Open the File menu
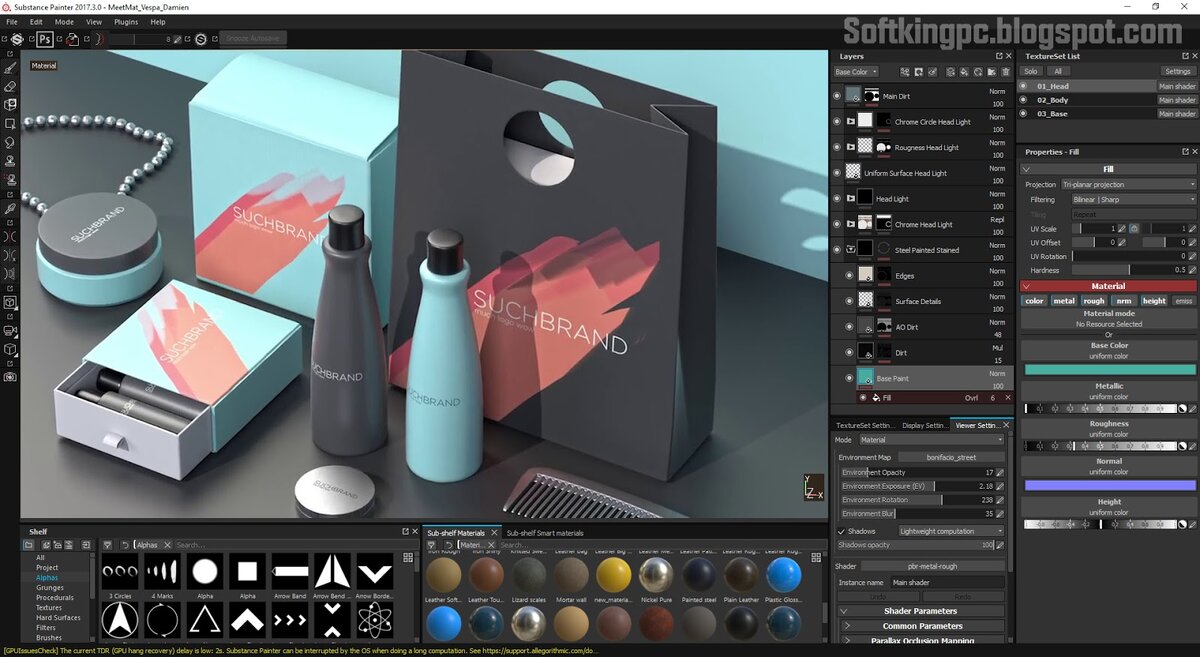Screen dimensions: 1200x657 pos(12,21)
